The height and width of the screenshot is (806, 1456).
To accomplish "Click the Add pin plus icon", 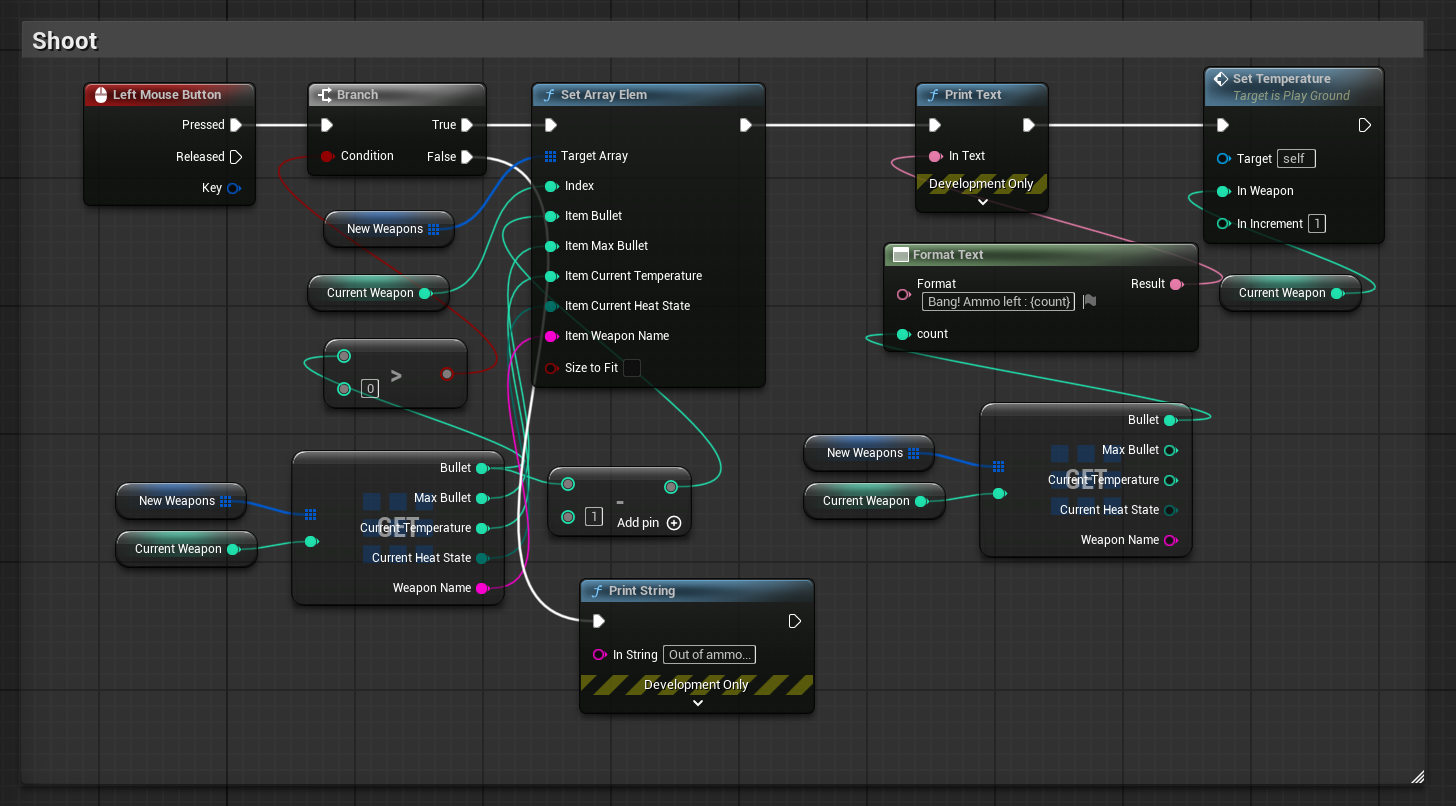I will coord(674,523).
